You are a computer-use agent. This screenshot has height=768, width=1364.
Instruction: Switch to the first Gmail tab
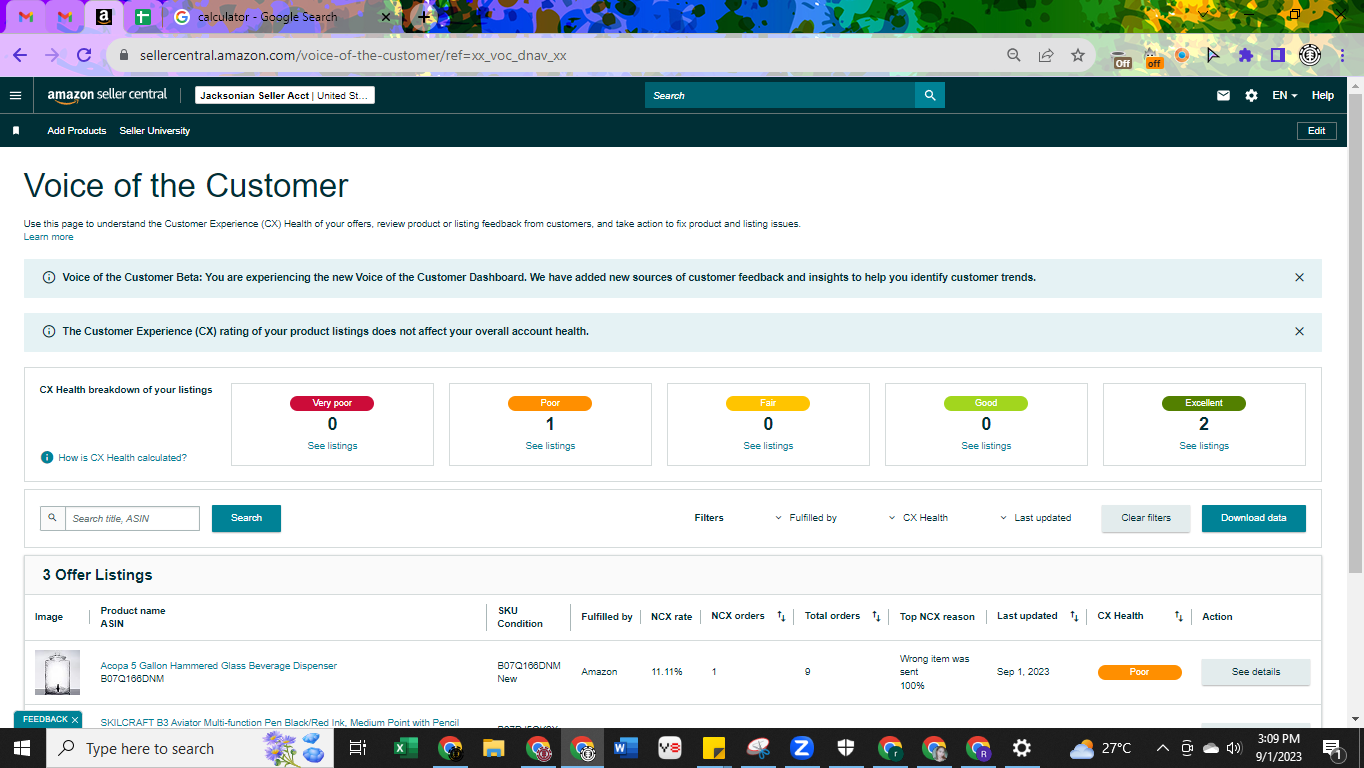point(26,17)
